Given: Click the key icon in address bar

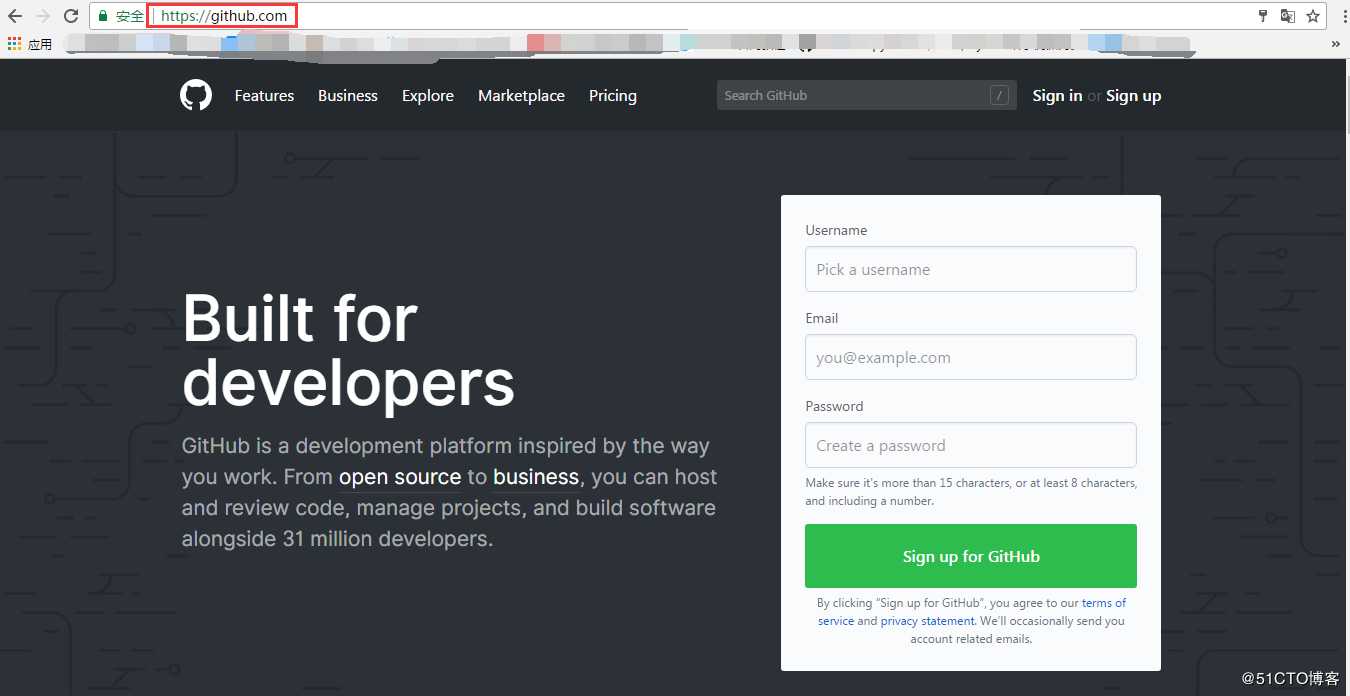Looking at the screenshot, I should [x=1263, y=16].
